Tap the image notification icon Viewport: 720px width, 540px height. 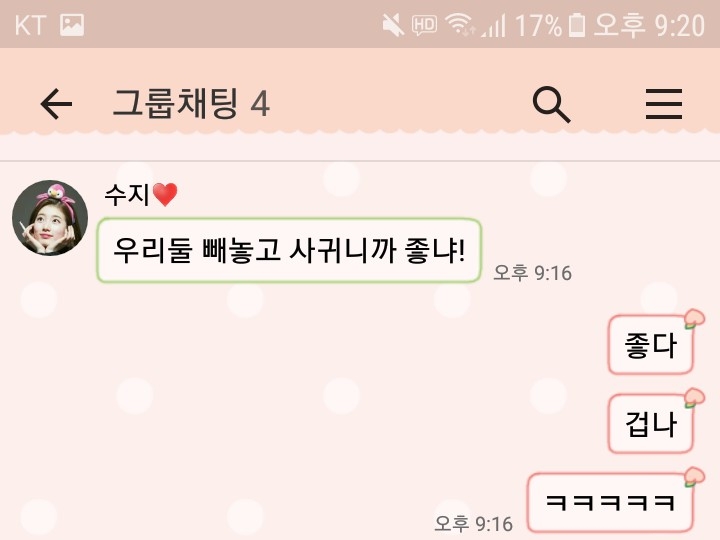point(72,25)
